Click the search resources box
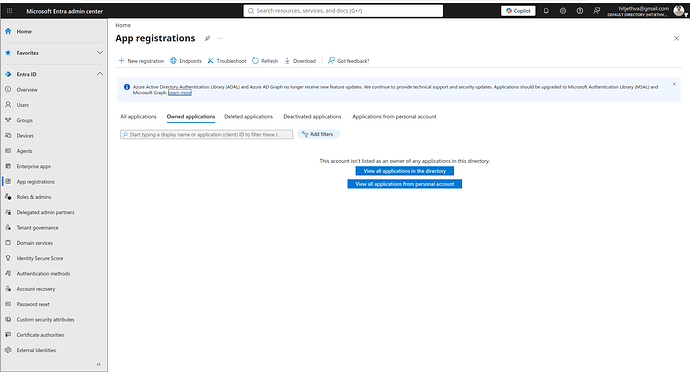 343,11
